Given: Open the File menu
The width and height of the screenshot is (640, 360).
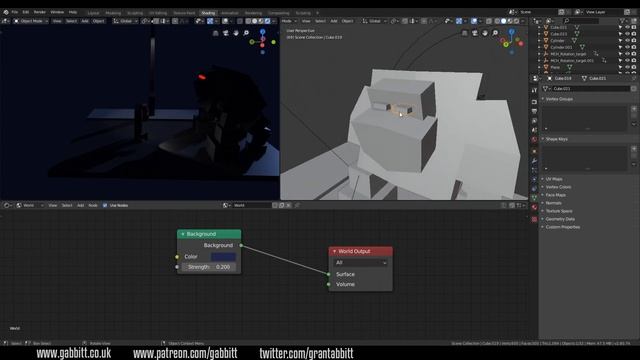Looking at the screenshot, I should click(15, 12).
